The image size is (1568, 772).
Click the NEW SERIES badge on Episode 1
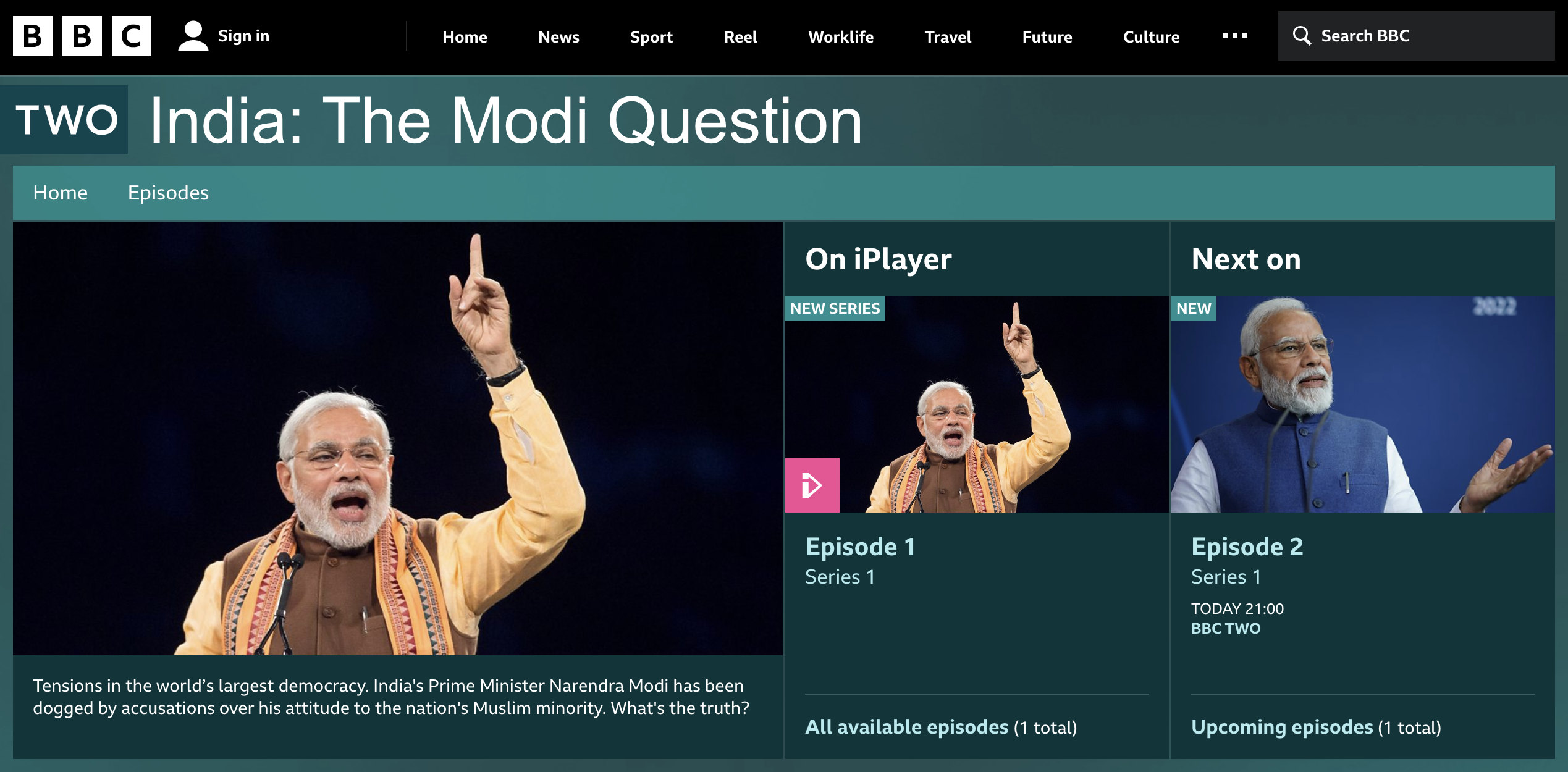(835, 309)
